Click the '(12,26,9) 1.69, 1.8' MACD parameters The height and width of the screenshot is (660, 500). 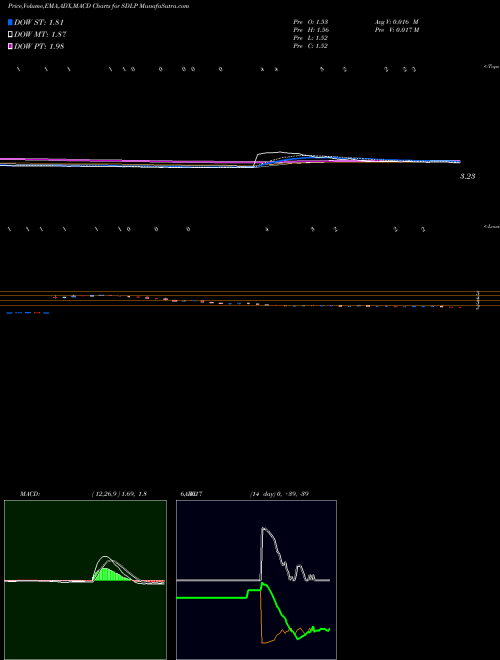119,494
